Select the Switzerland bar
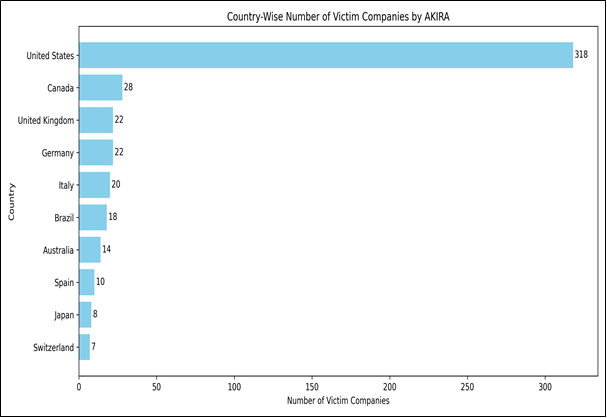Viewport: 607px width, 418px height. click(84, 347)
